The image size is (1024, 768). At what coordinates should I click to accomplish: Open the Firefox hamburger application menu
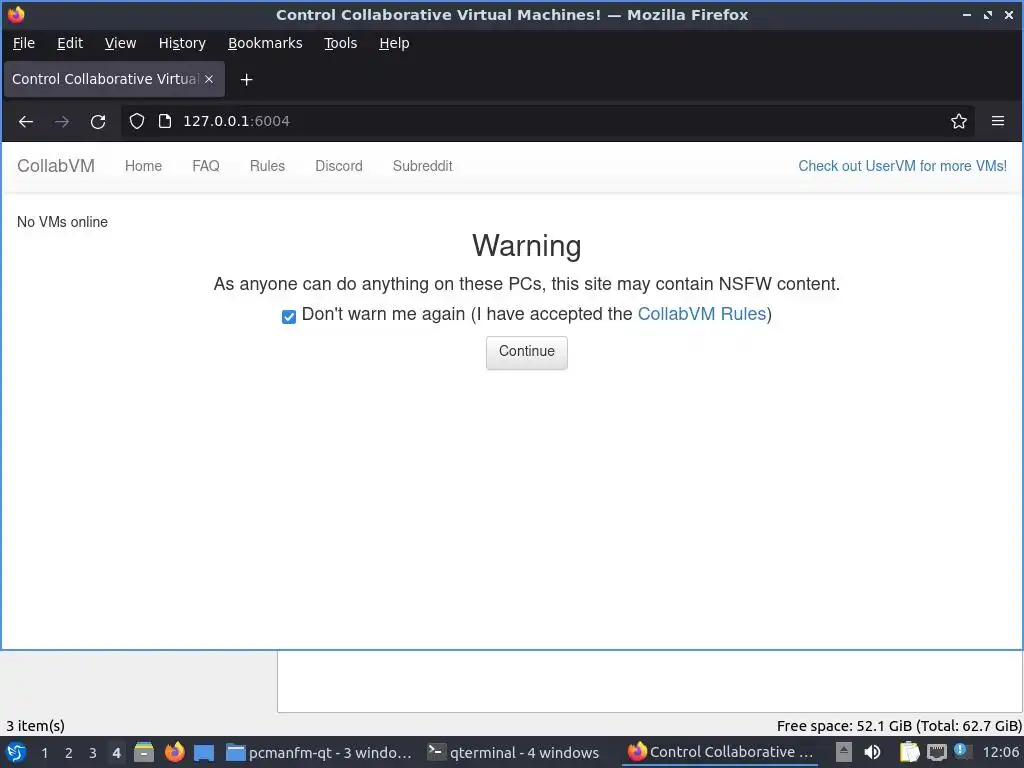[998, 121]
